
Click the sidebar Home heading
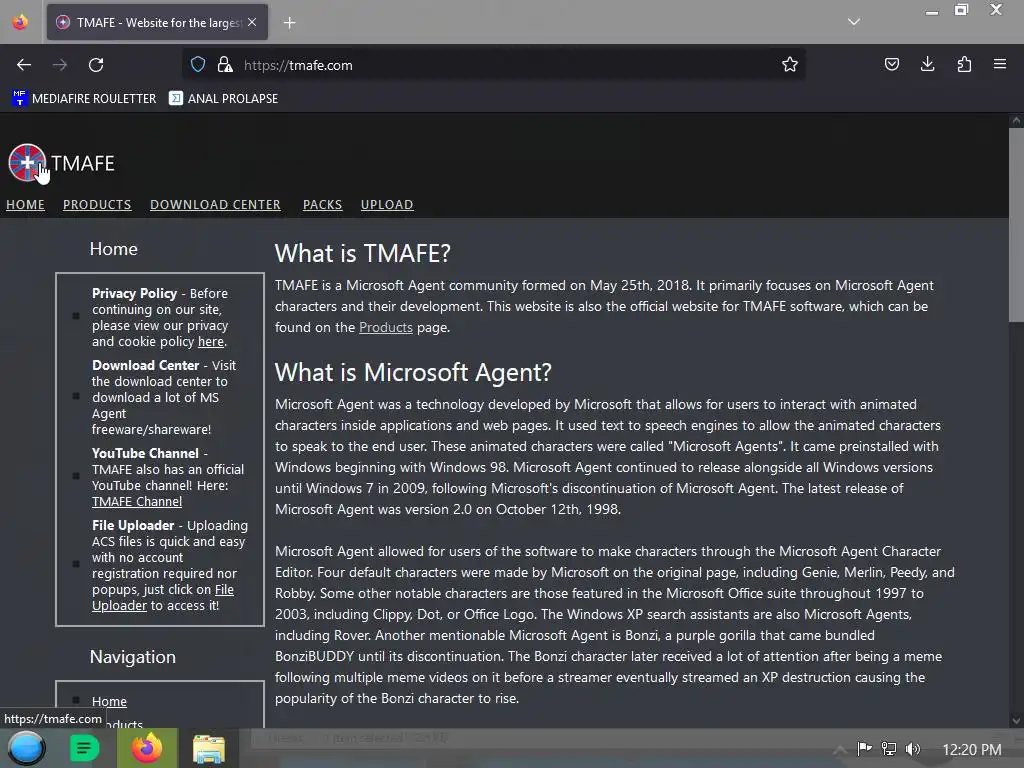[x=114, y=249]
